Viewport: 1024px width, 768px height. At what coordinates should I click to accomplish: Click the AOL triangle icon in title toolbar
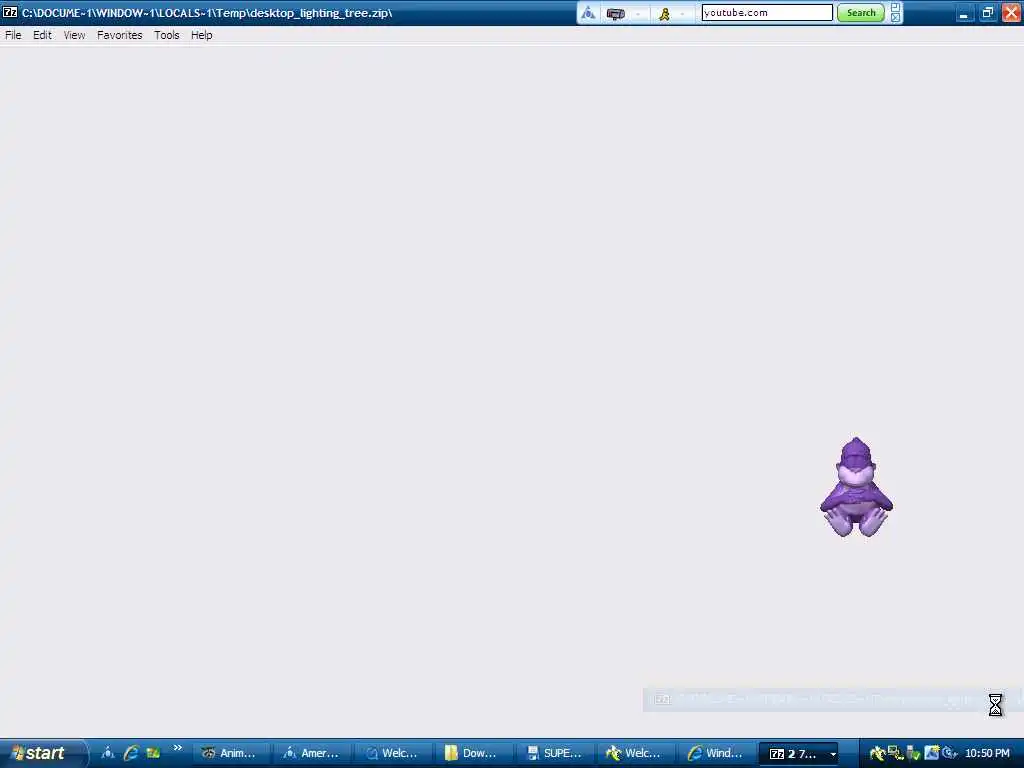[588, 13]
